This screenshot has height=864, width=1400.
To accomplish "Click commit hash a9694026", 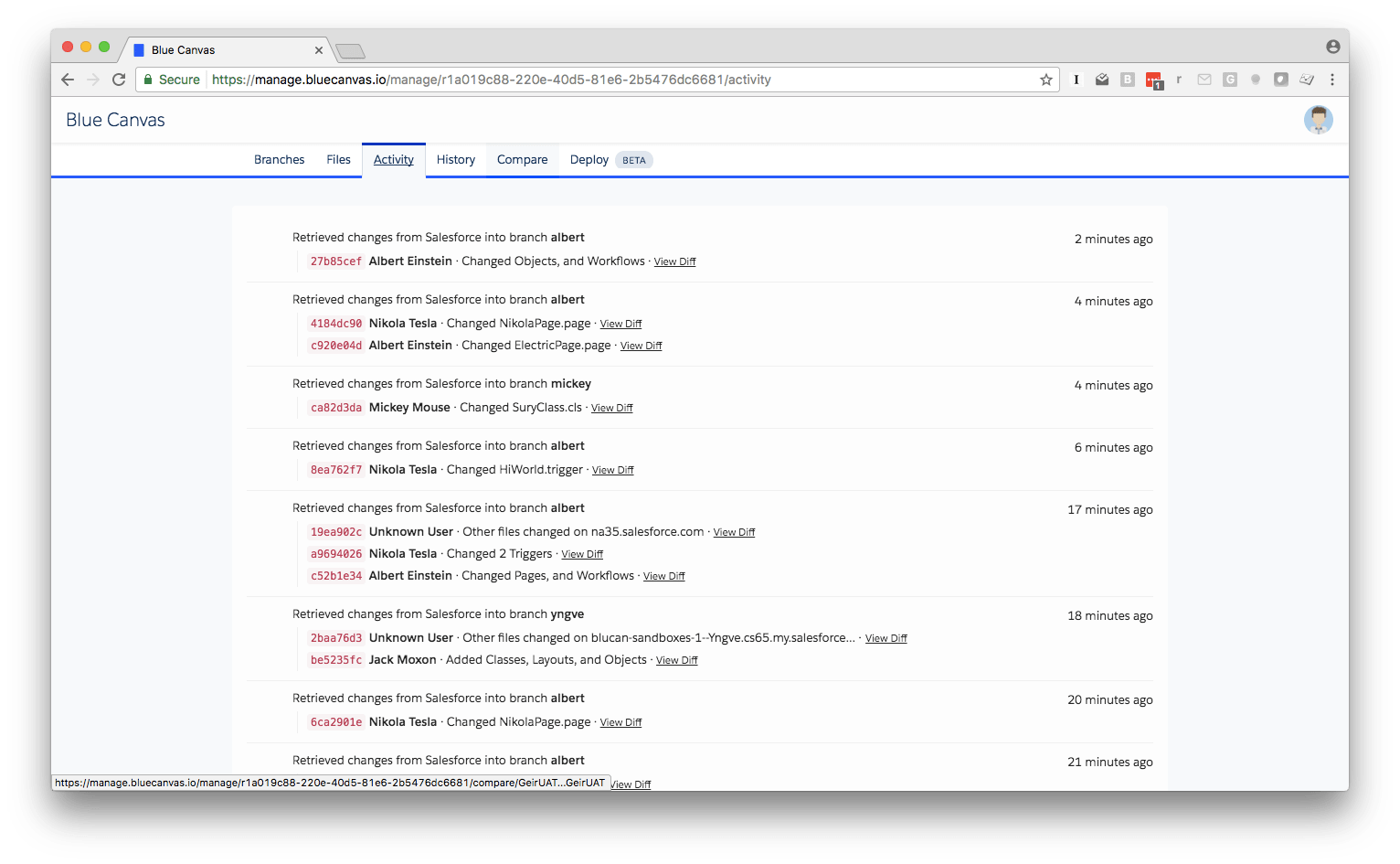I will click(x=336, y=554).
